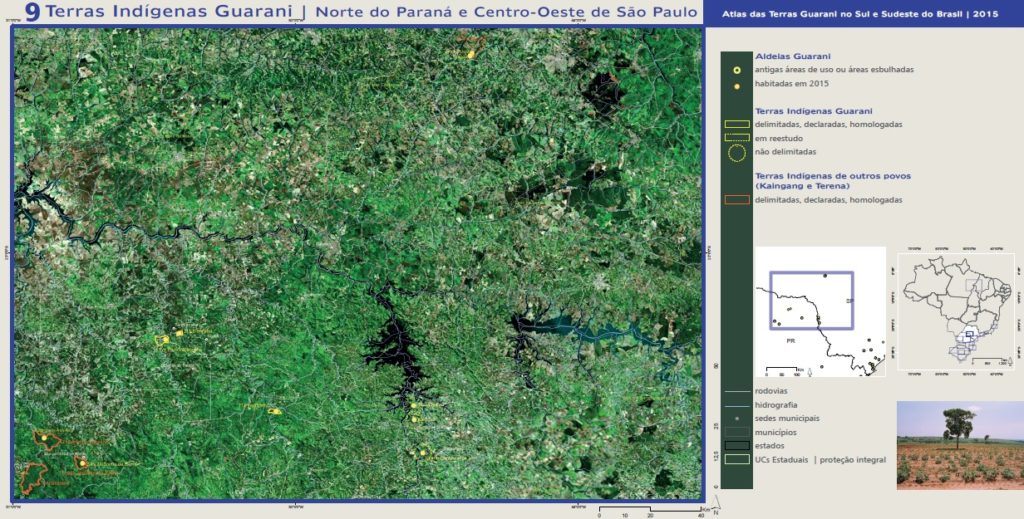The image size is (1024, 519).
Task: Click 'antigas áreas de uso ou áreas esbulhadas' label
Action: tap(834, 70)
